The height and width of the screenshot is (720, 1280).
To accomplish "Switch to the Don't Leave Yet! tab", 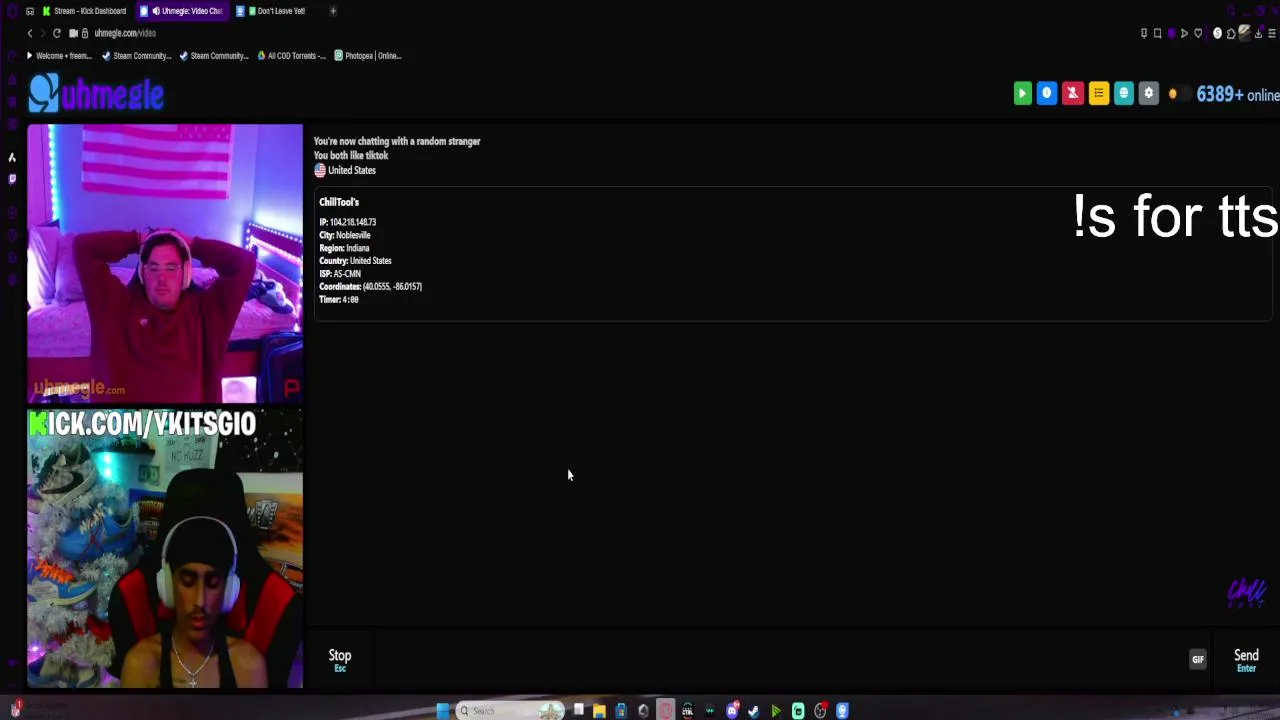I will [x=276, y=11].
